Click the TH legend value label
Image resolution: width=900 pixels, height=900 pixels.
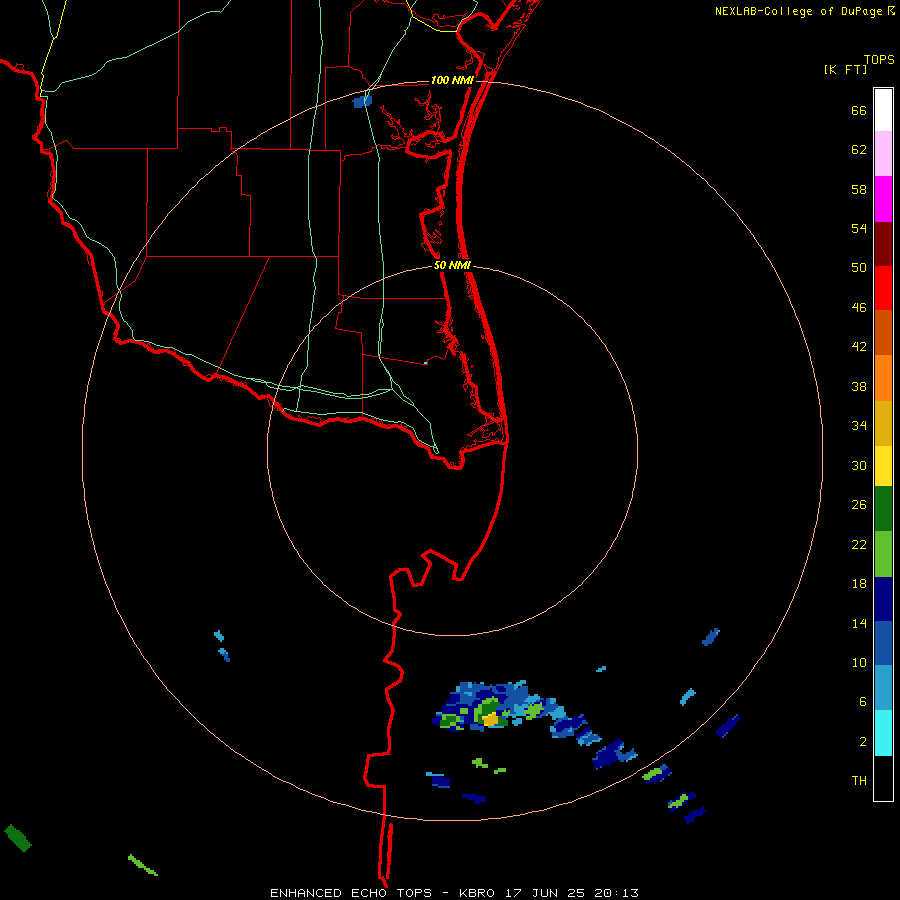[859, 780]
